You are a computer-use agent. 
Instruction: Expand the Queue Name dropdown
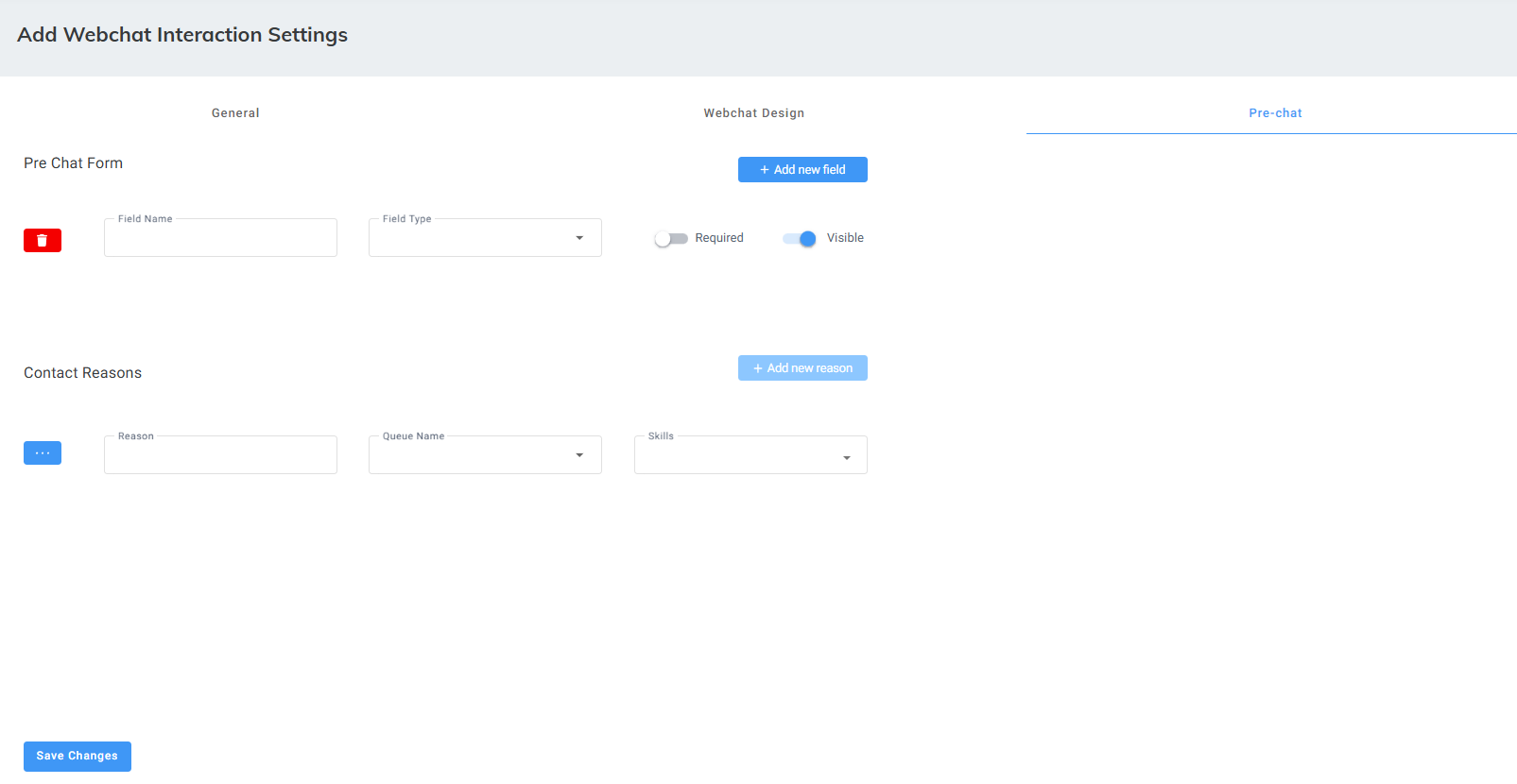point(485,455)
